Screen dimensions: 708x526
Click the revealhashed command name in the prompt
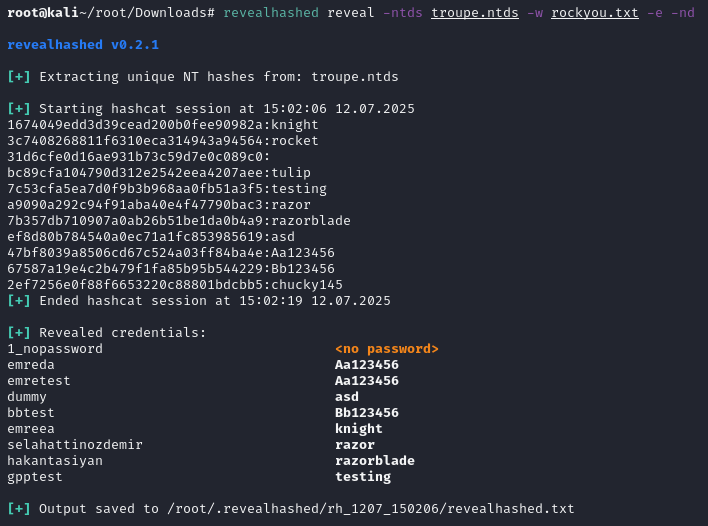(x=271, y=12)
